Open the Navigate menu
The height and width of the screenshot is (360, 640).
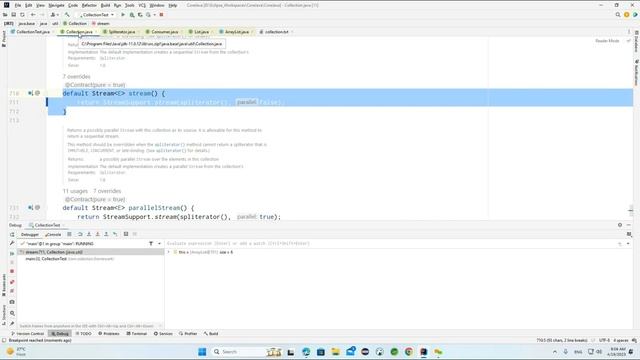(x=56, y=5)
